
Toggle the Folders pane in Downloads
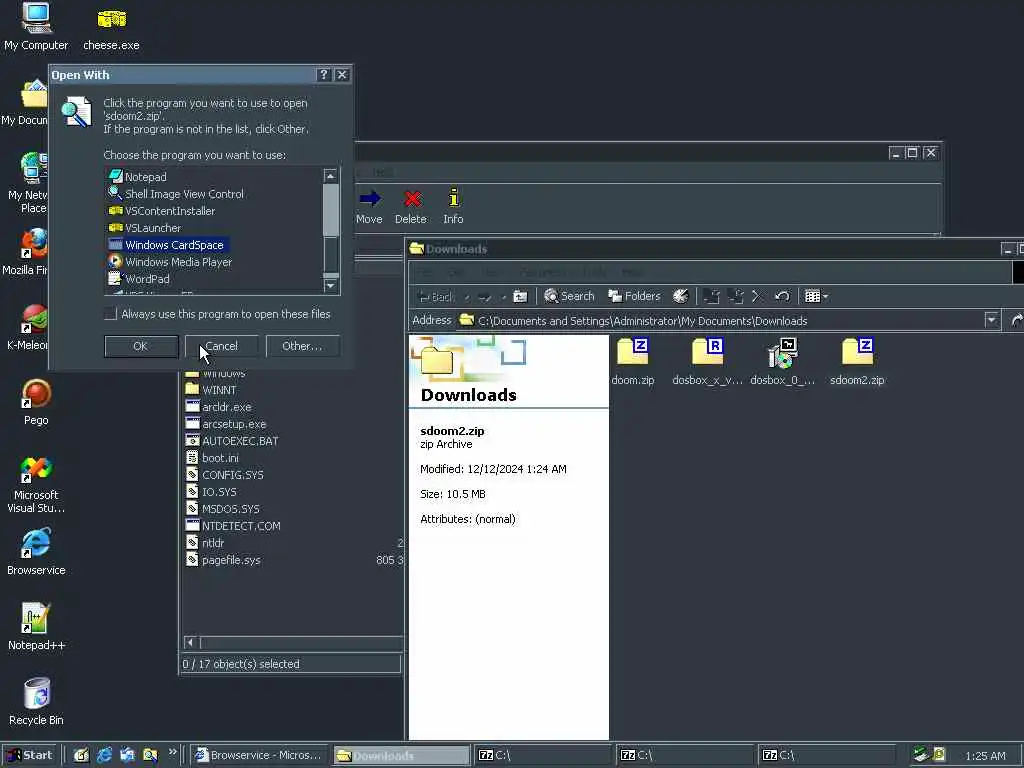point(634,296)
